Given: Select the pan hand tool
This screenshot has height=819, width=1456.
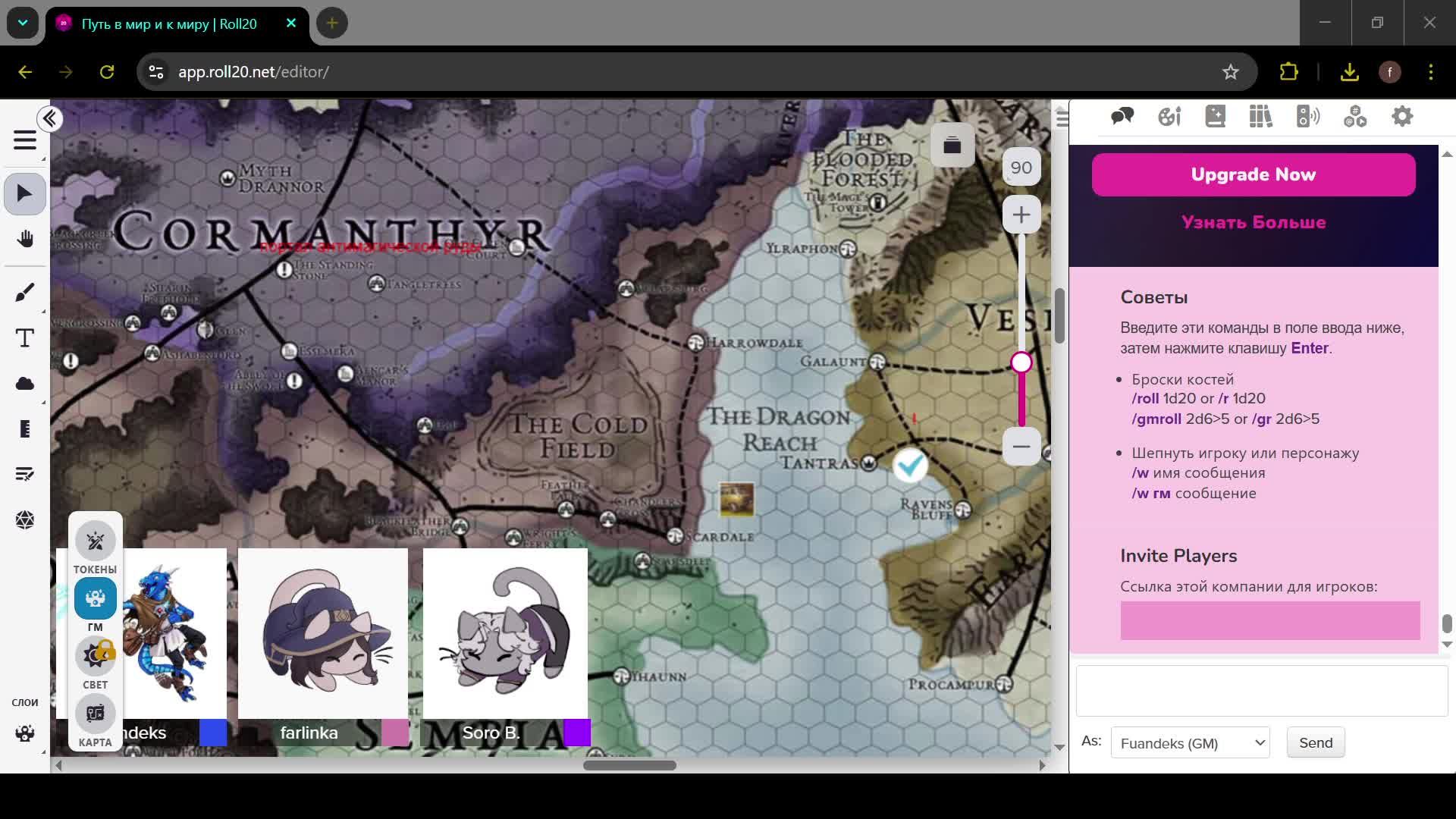Looking at the screenshot, I should (x=25, y=240).
